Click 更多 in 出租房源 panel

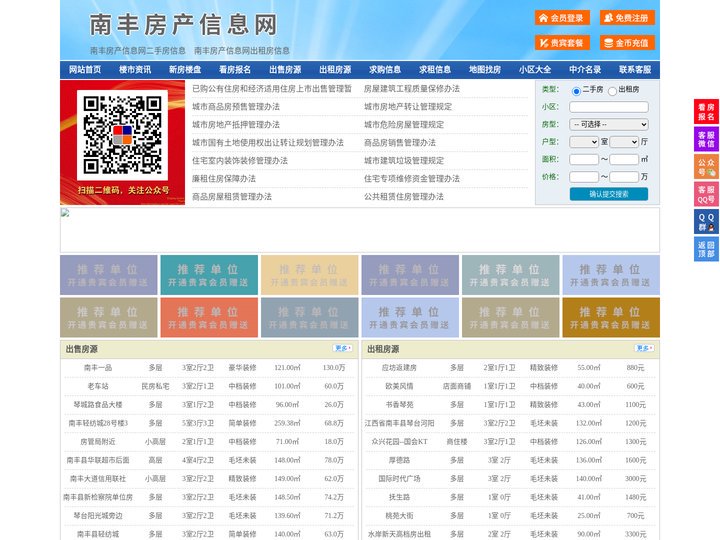(644, 349)
